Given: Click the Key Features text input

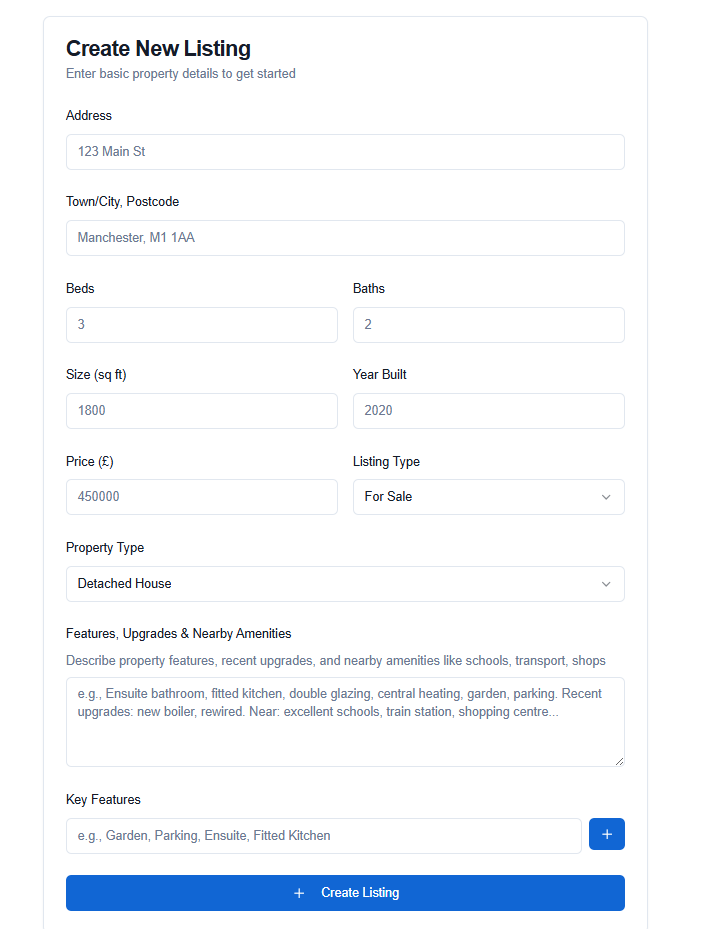Looking at the screenshot, I should coord(324,835).
